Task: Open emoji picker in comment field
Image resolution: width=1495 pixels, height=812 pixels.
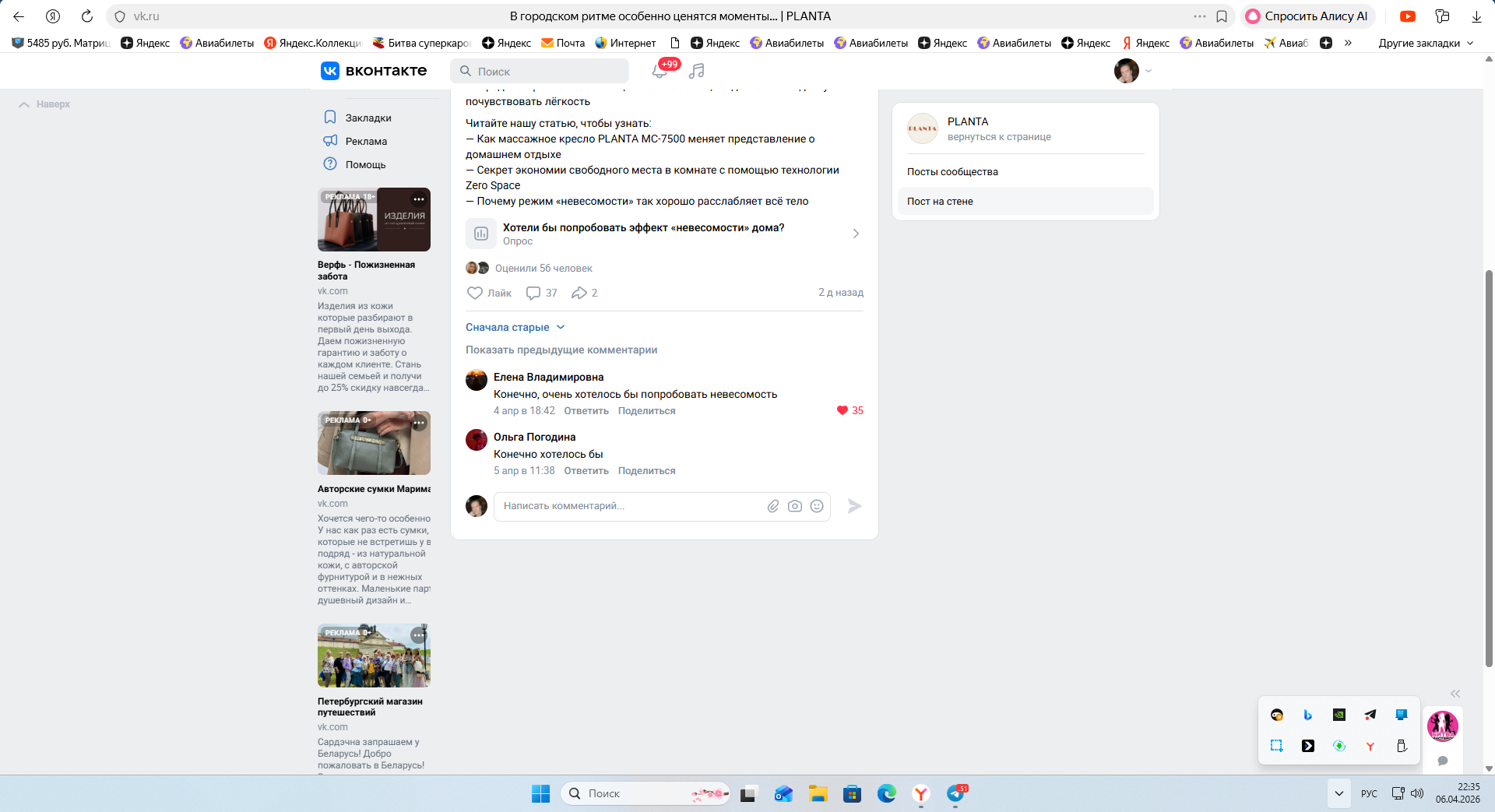Action: pyautogui.click(x=817, y=506)
